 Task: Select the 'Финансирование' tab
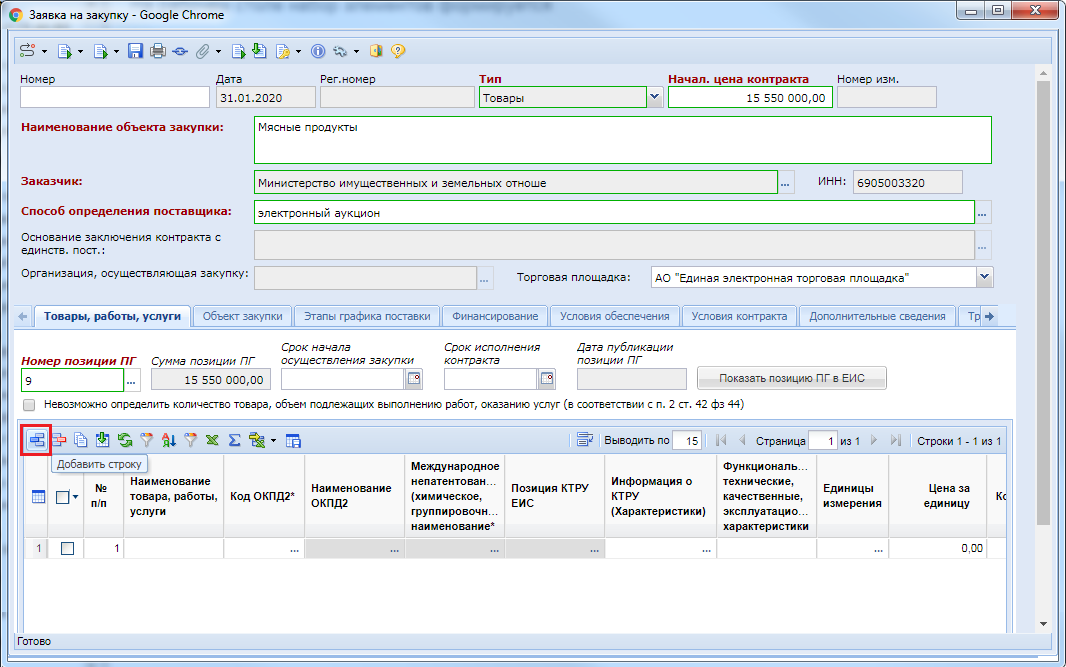pos(495,316)
